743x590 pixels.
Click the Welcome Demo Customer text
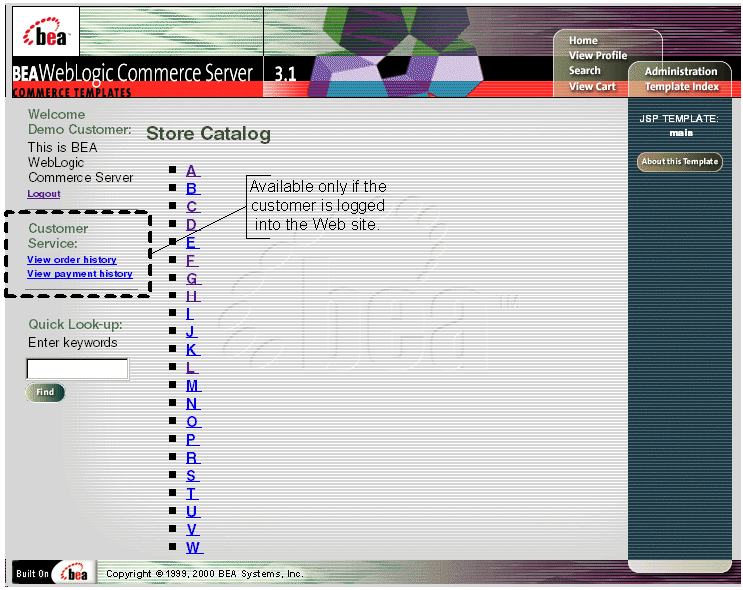coord(80,122)
